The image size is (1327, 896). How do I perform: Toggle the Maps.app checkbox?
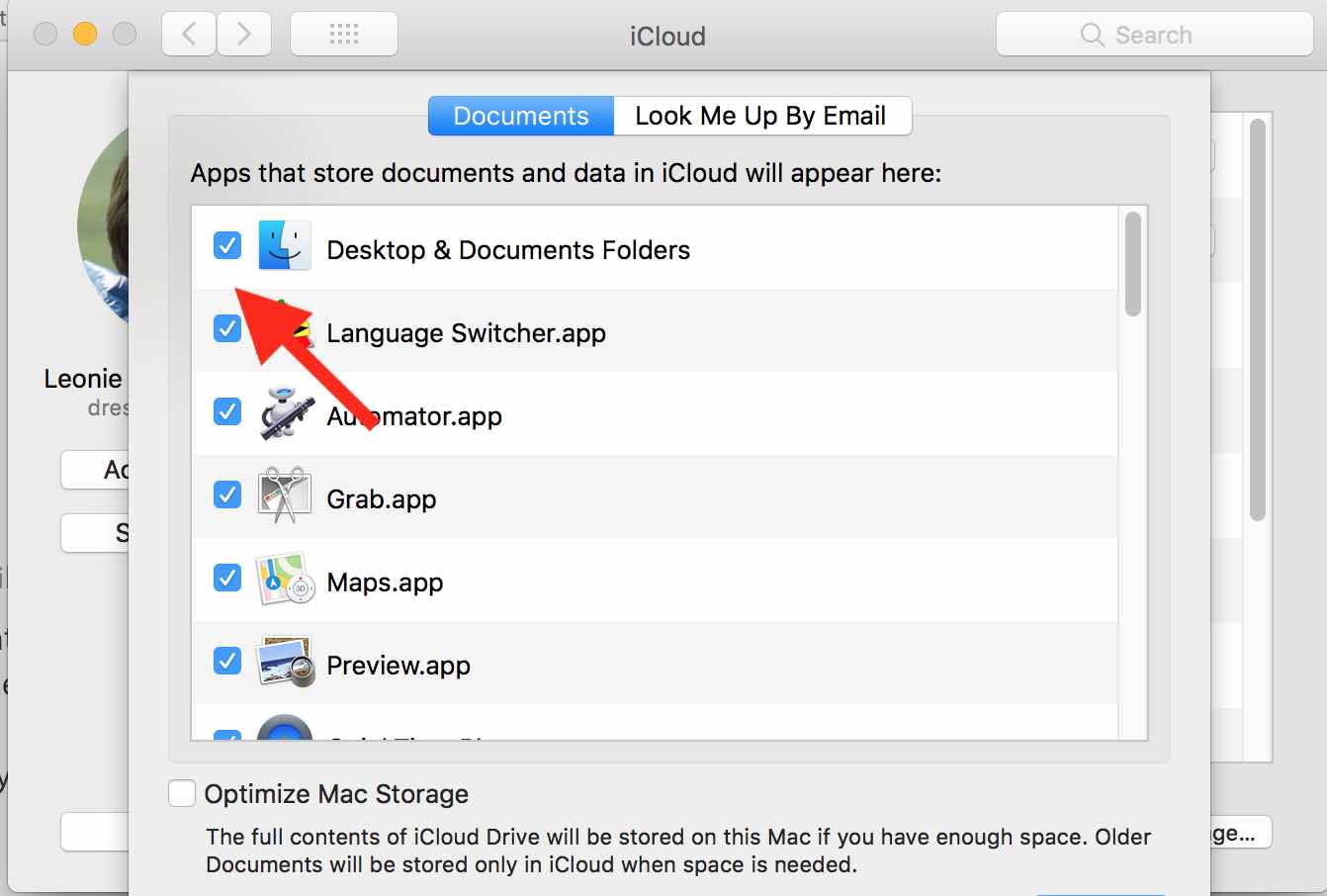227,577
